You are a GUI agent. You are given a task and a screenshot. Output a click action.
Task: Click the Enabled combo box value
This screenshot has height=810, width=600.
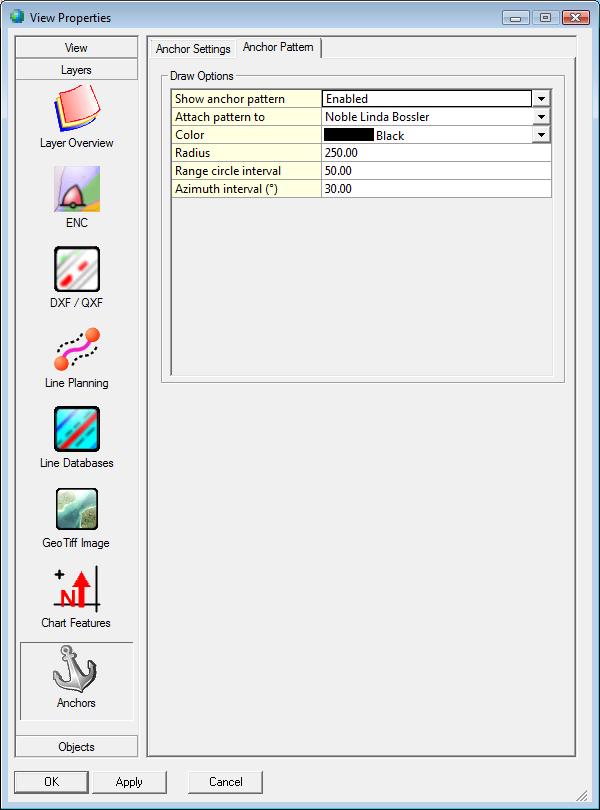[426, 99]
